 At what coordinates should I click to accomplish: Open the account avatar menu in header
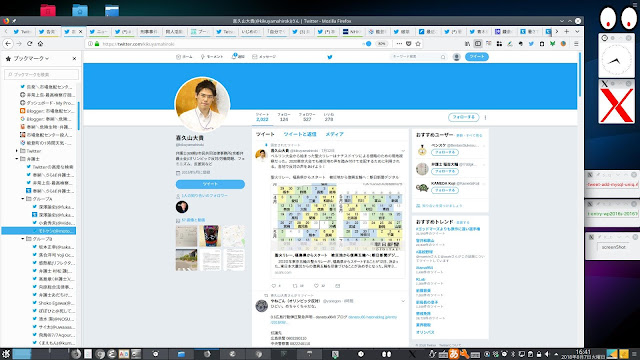click(457, 57)
